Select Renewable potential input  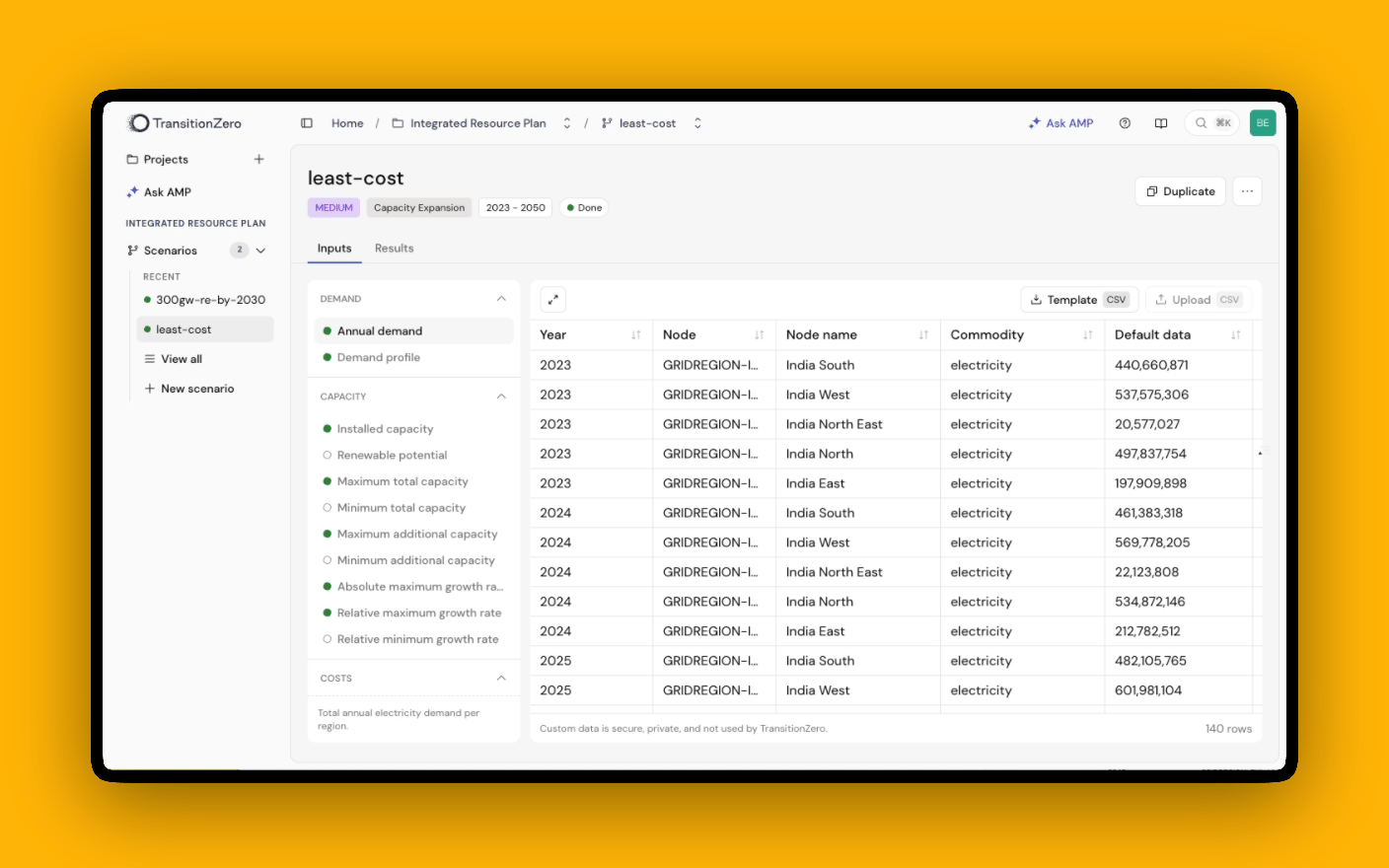click(414, 456)
